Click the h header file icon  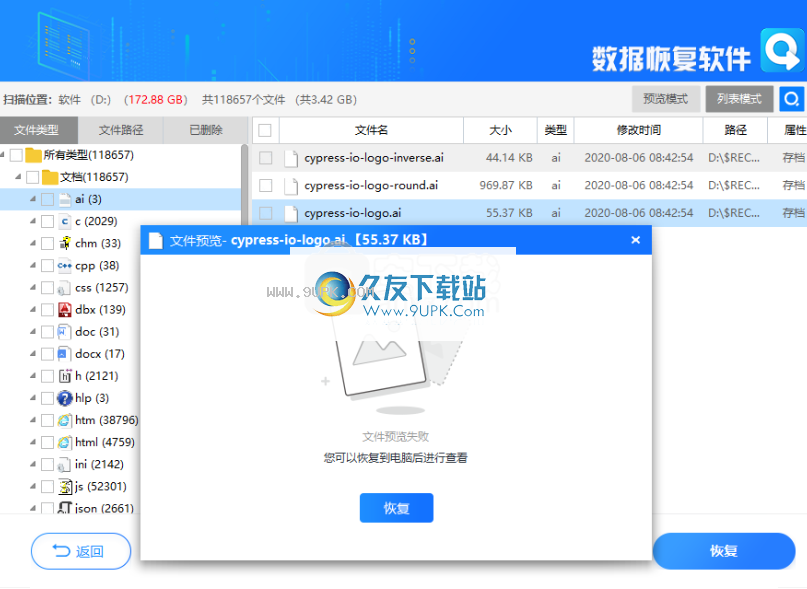coord(64,376)
